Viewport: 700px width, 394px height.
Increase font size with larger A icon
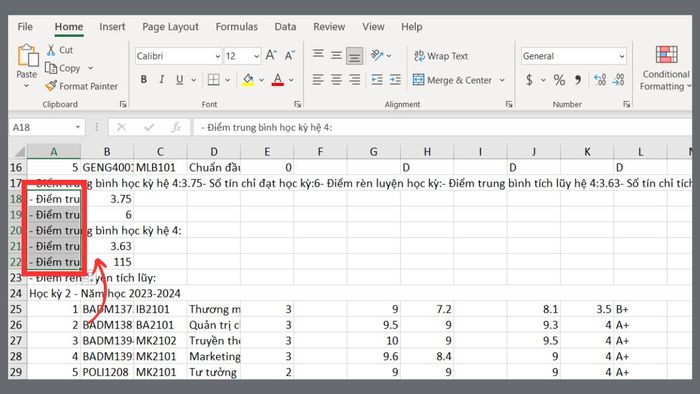pyautogui.click(x=271, y=55)
